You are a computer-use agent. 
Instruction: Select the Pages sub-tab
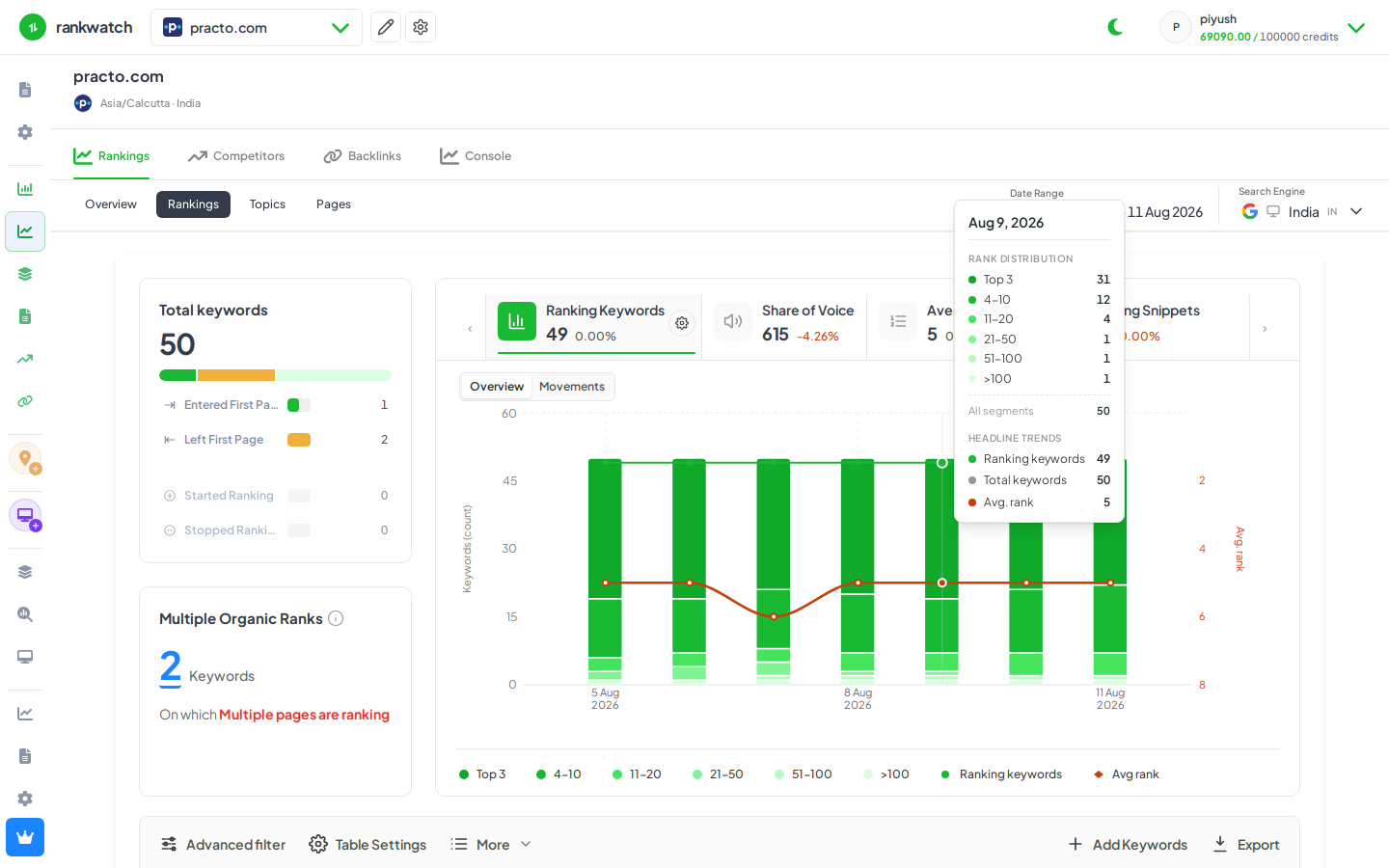(334, 204)
